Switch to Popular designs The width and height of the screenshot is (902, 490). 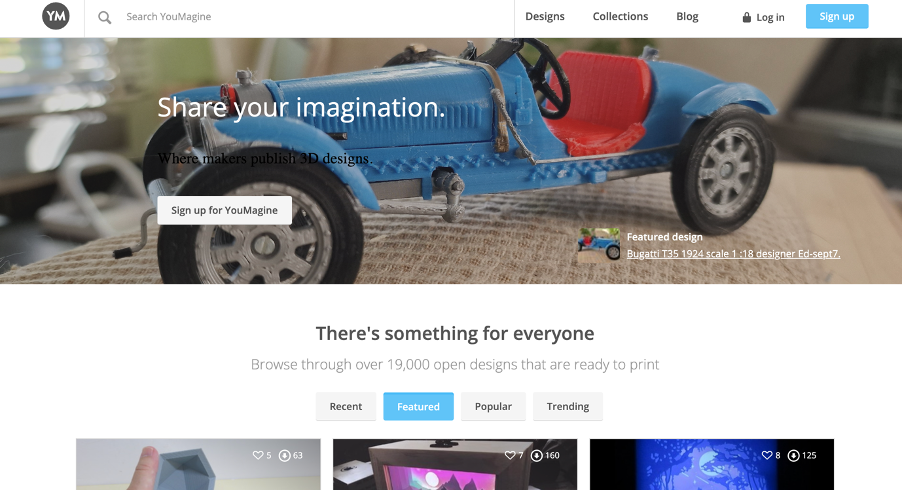click(493, 407)
